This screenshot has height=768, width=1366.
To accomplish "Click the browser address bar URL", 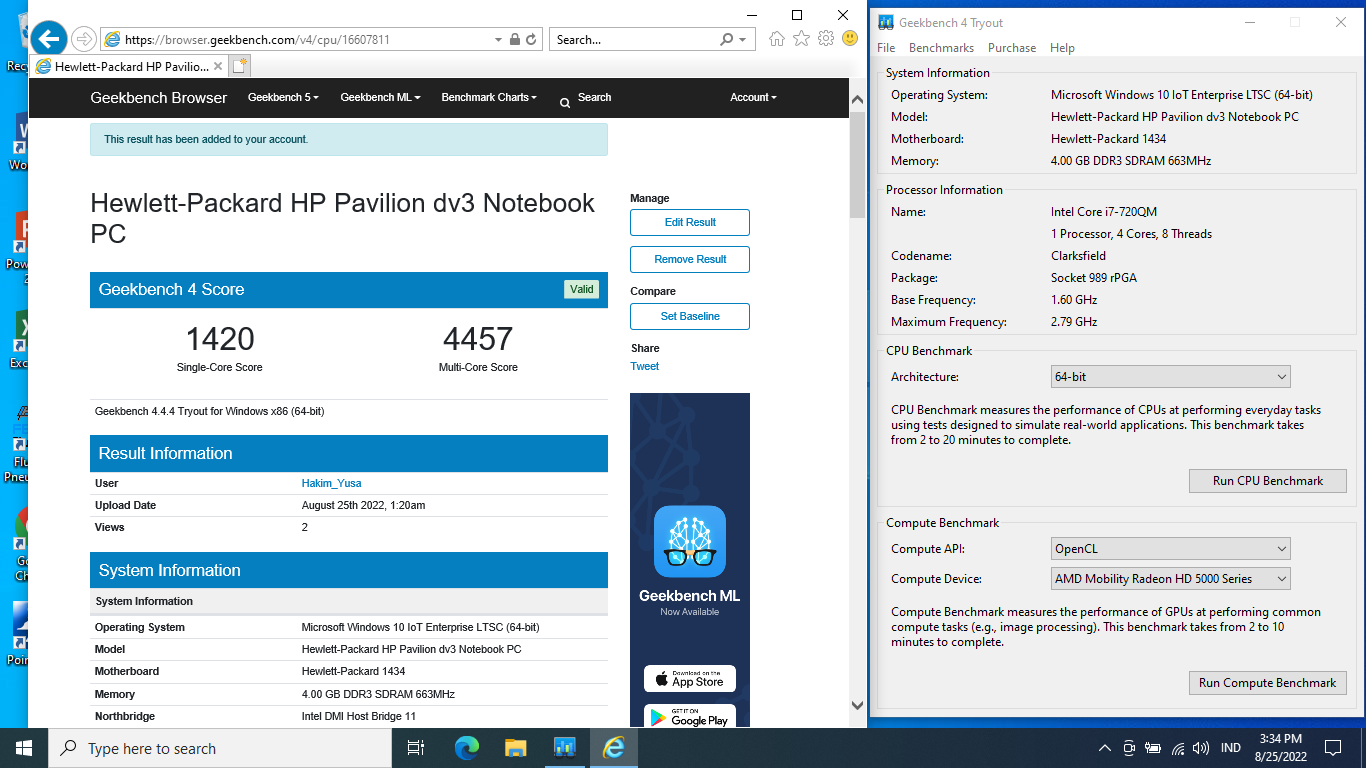I will click(x=296, y=40).
